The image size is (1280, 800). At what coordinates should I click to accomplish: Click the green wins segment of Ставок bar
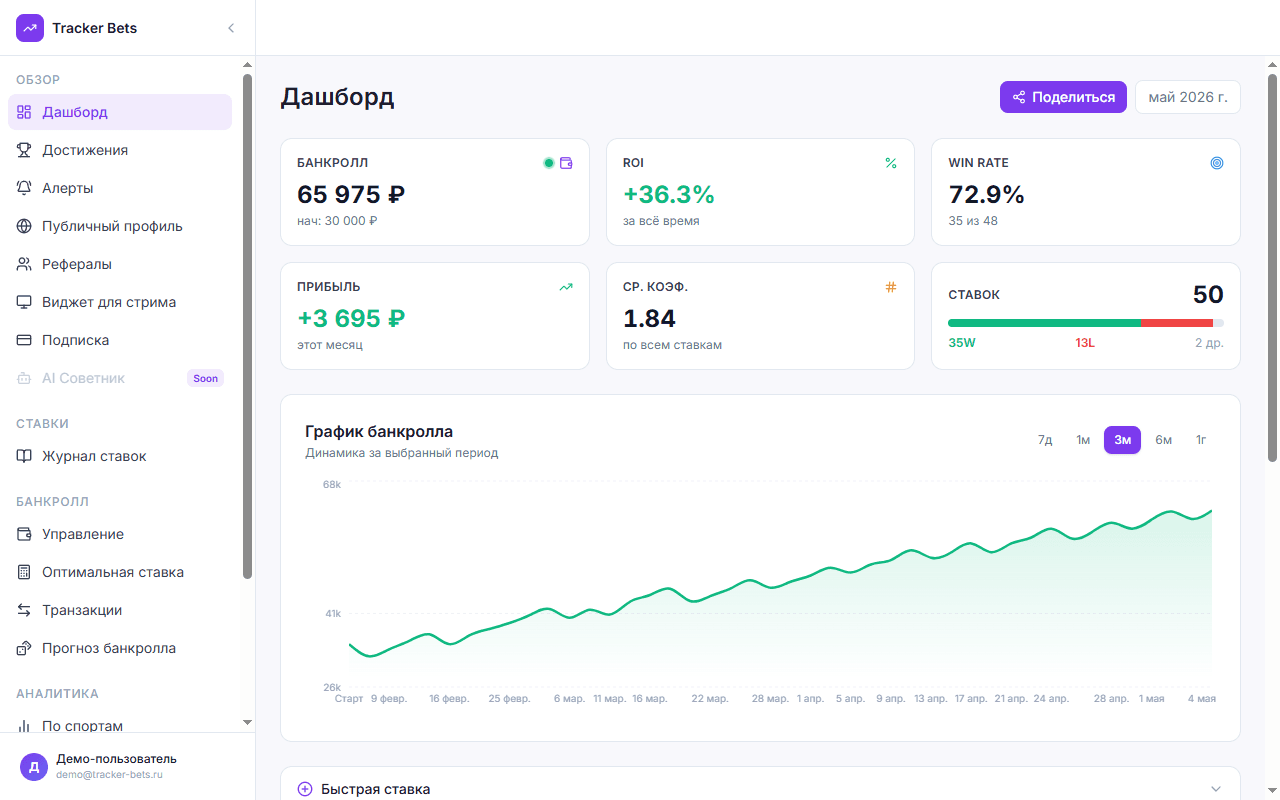point(1044,323)
